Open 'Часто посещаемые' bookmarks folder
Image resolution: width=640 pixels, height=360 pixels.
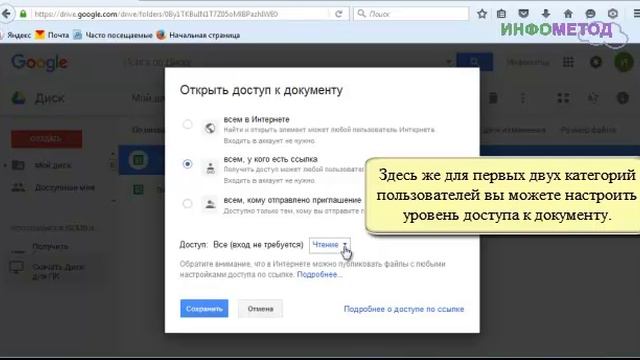pos(113,35)
